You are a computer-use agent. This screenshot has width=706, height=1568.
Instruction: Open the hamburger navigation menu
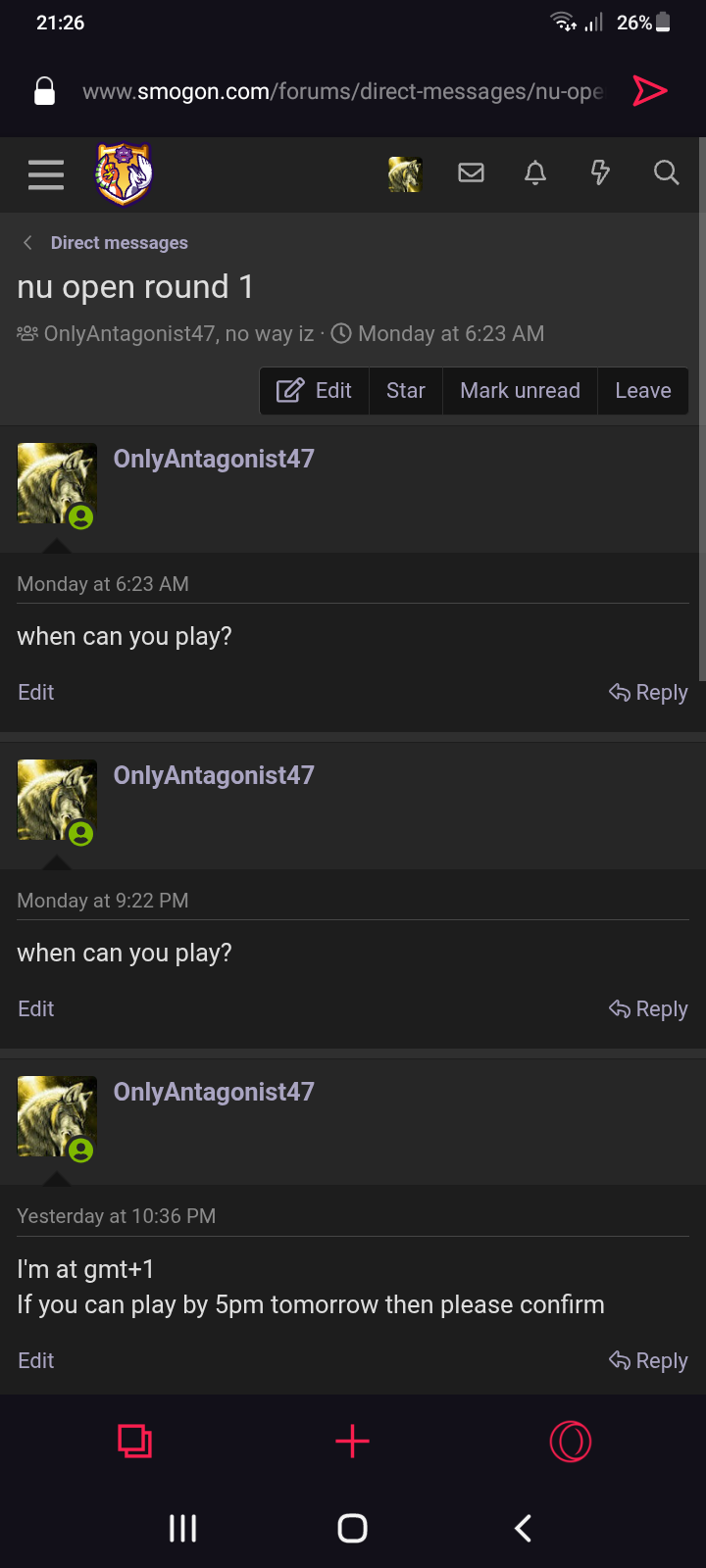point(46,174)
